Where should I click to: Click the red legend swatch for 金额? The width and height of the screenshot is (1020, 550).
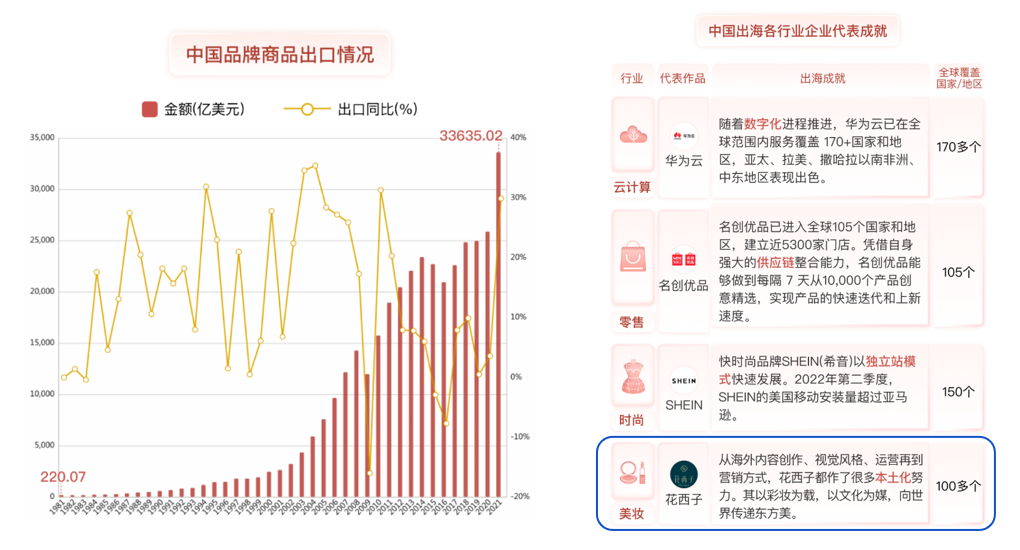tap(150, 109)
